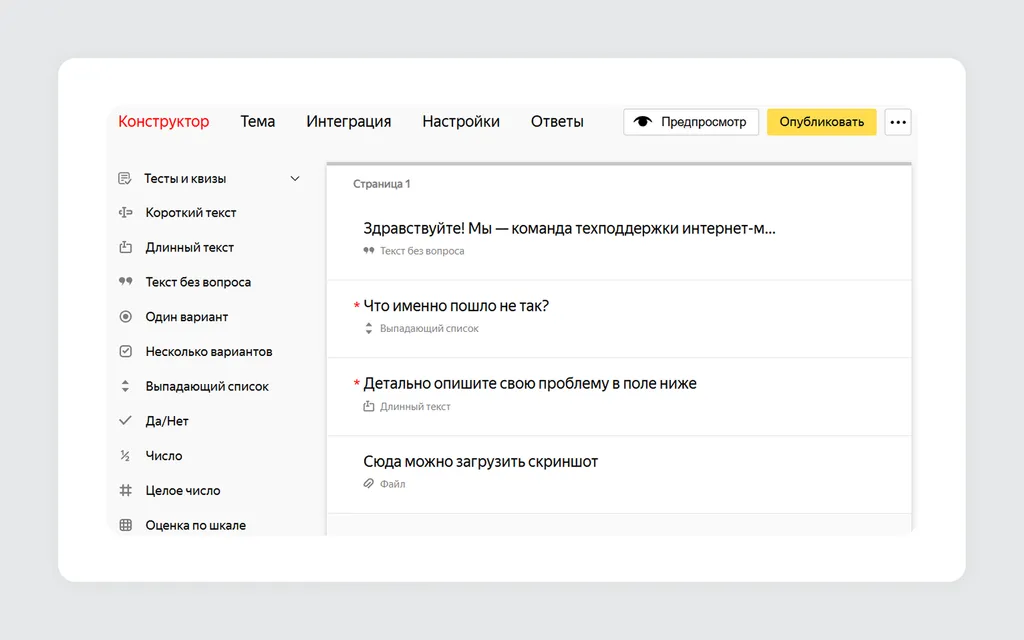This screenshot has width=1024, height=640.
Task: Click the Число fraction icon
Action: point(125,456)
